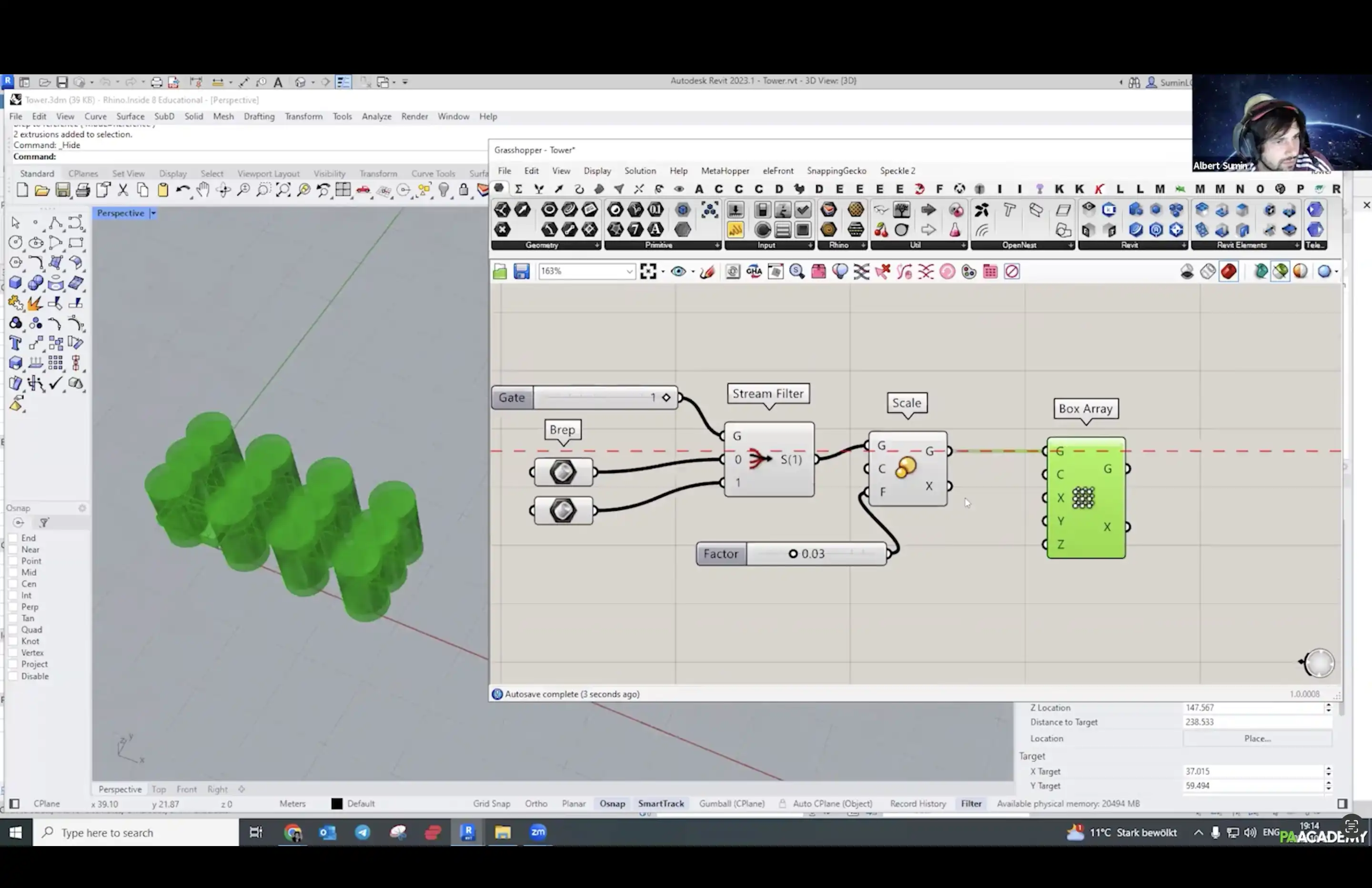Toggle the Near osnap checkbox

point(13,550)
